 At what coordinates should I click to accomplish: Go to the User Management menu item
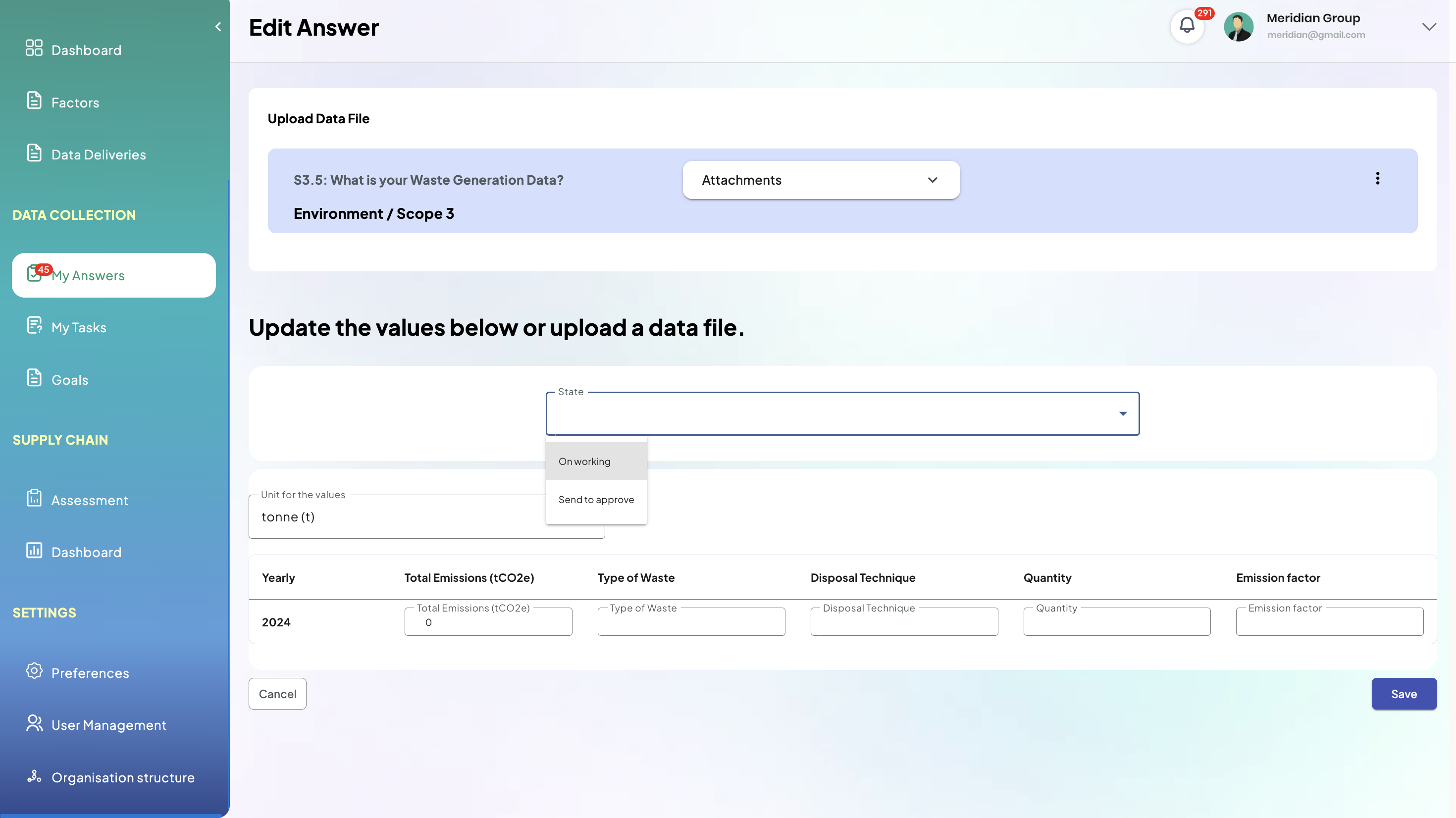tap(108, 725)
